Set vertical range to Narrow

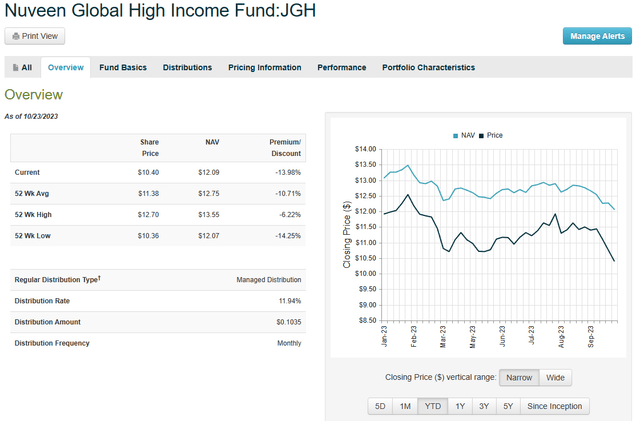(x=519, y=378)
